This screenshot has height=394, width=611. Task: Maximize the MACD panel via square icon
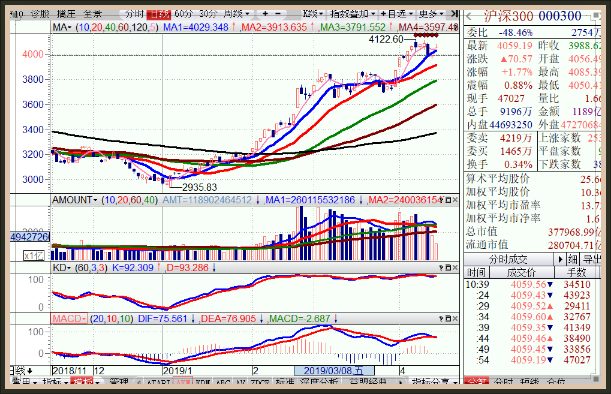pos(448,319)
